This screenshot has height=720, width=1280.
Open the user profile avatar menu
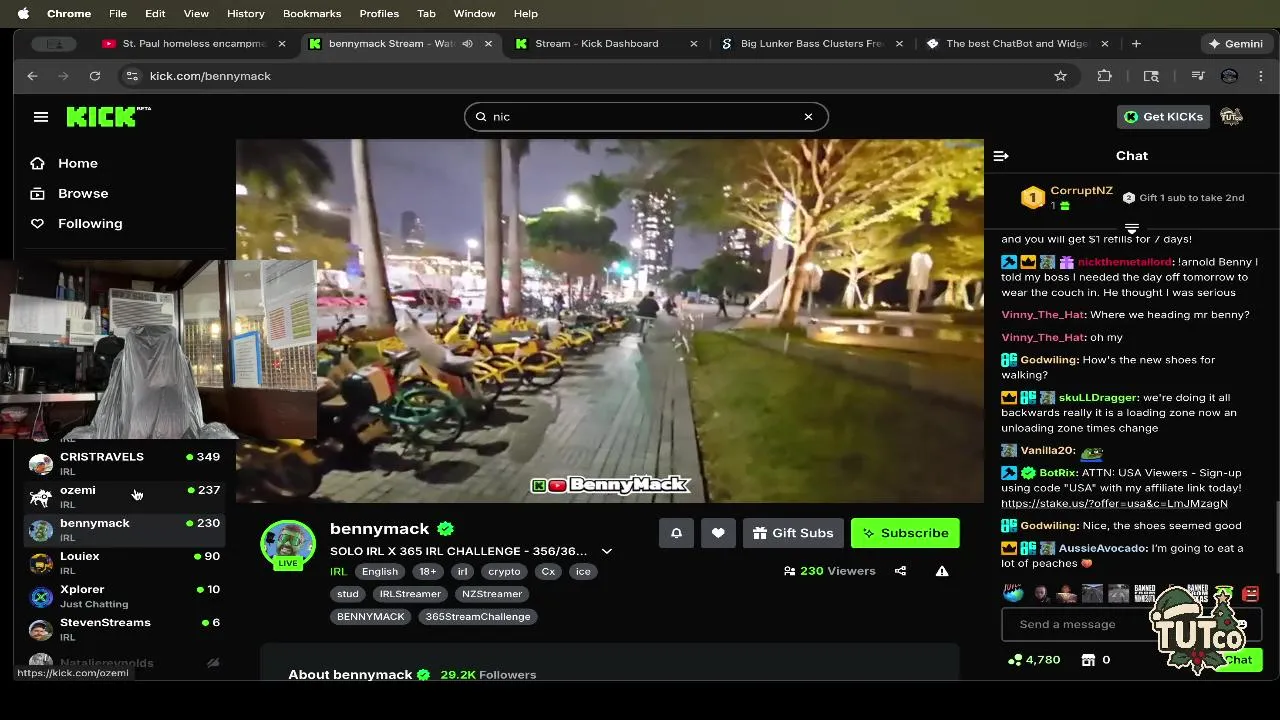[x=1231, y=117]
